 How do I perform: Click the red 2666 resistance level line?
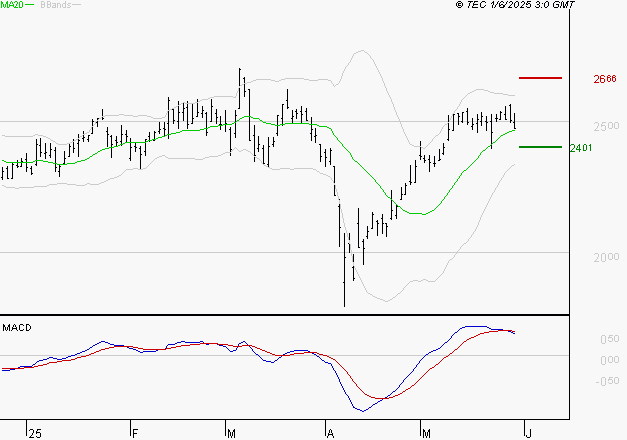[x=540, y=78]
